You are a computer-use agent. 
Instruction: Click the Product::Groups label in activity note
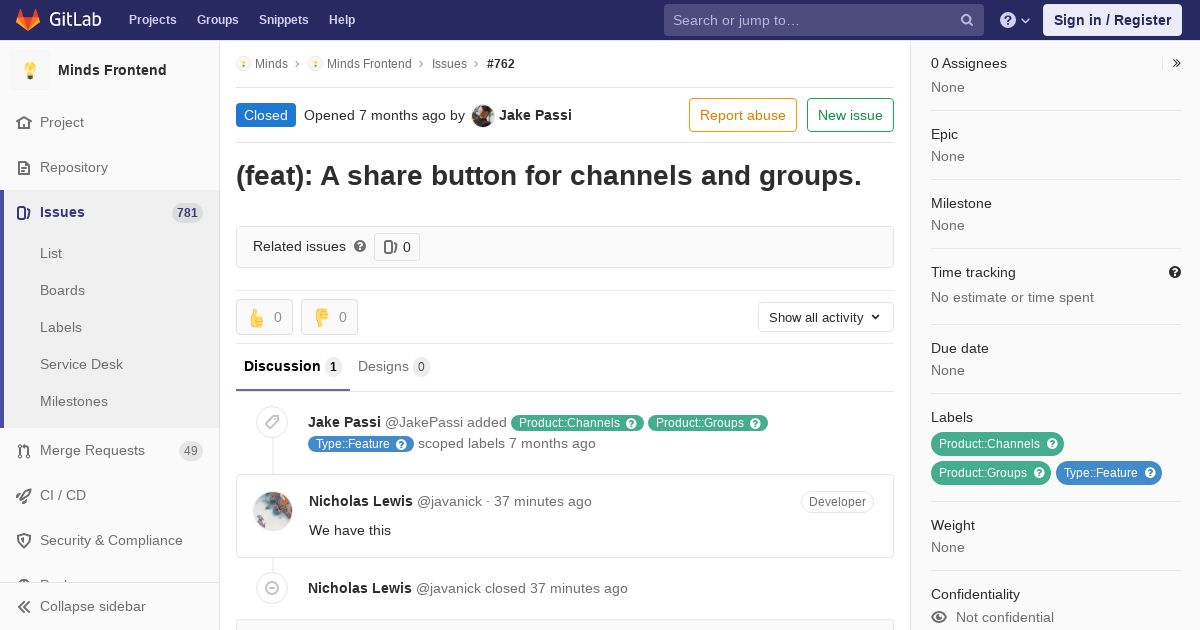708,423
